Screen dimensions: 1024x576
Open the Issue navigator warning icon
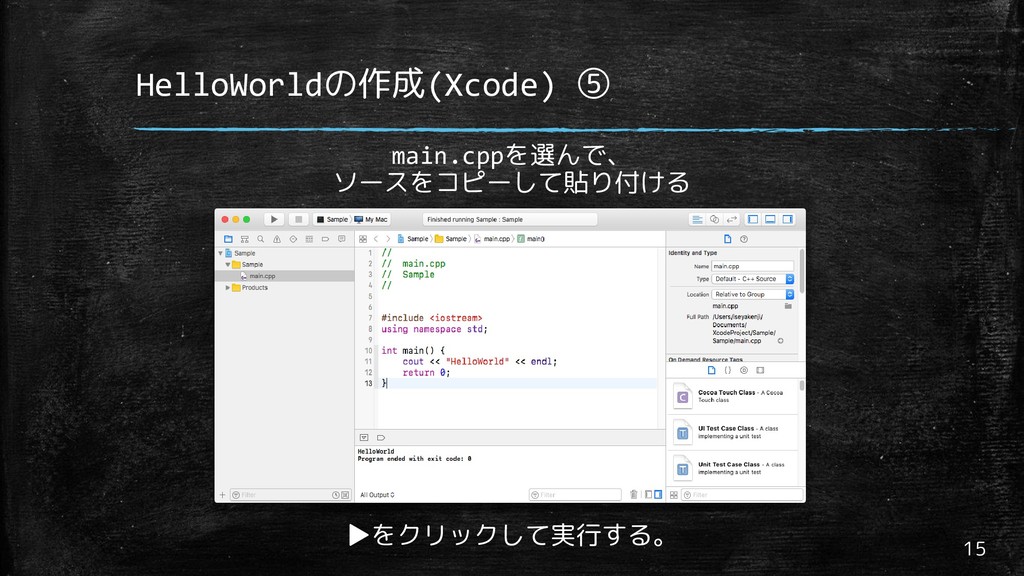pos(277,239)
